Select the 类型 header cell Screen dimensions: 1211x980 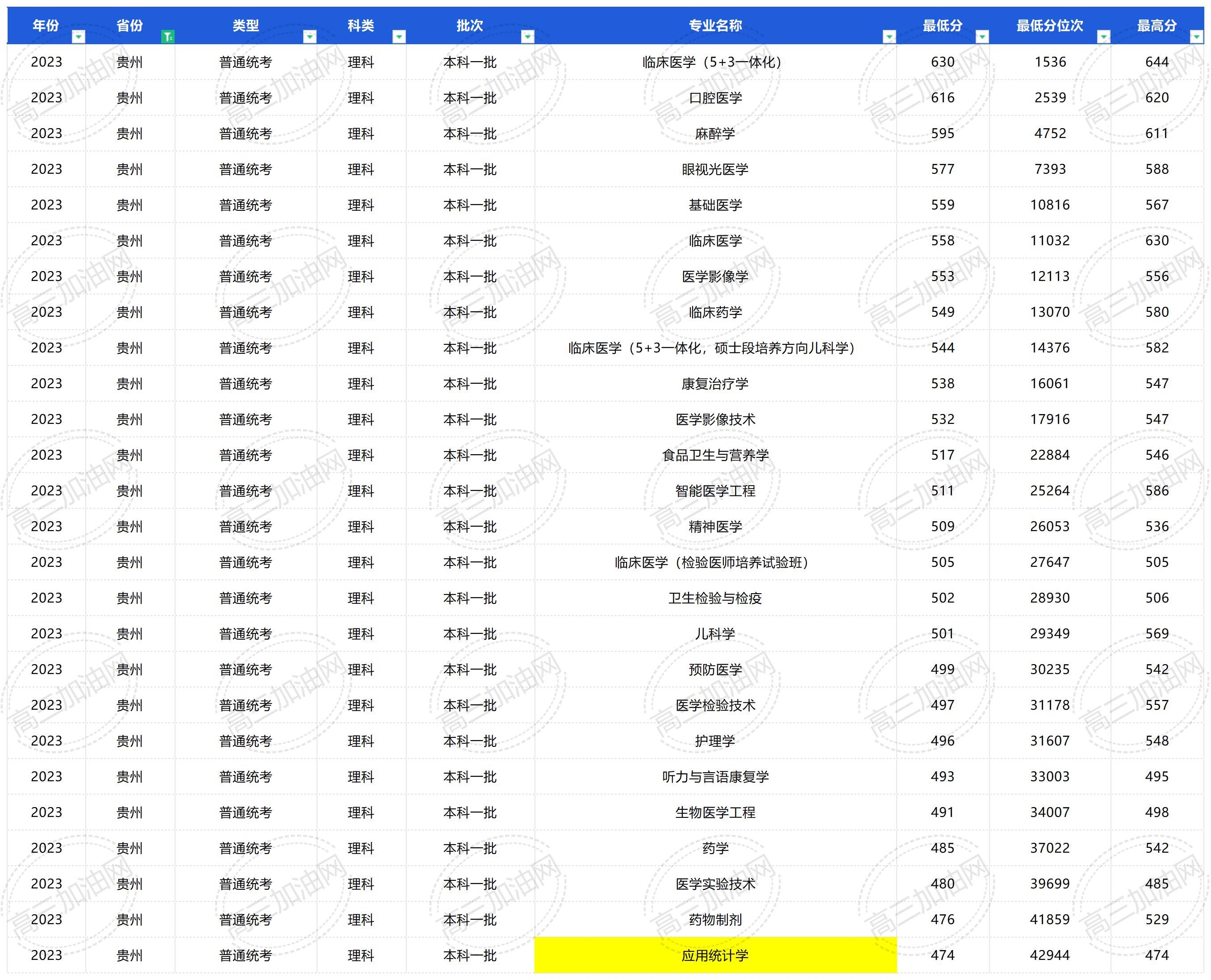coord(246,25)
